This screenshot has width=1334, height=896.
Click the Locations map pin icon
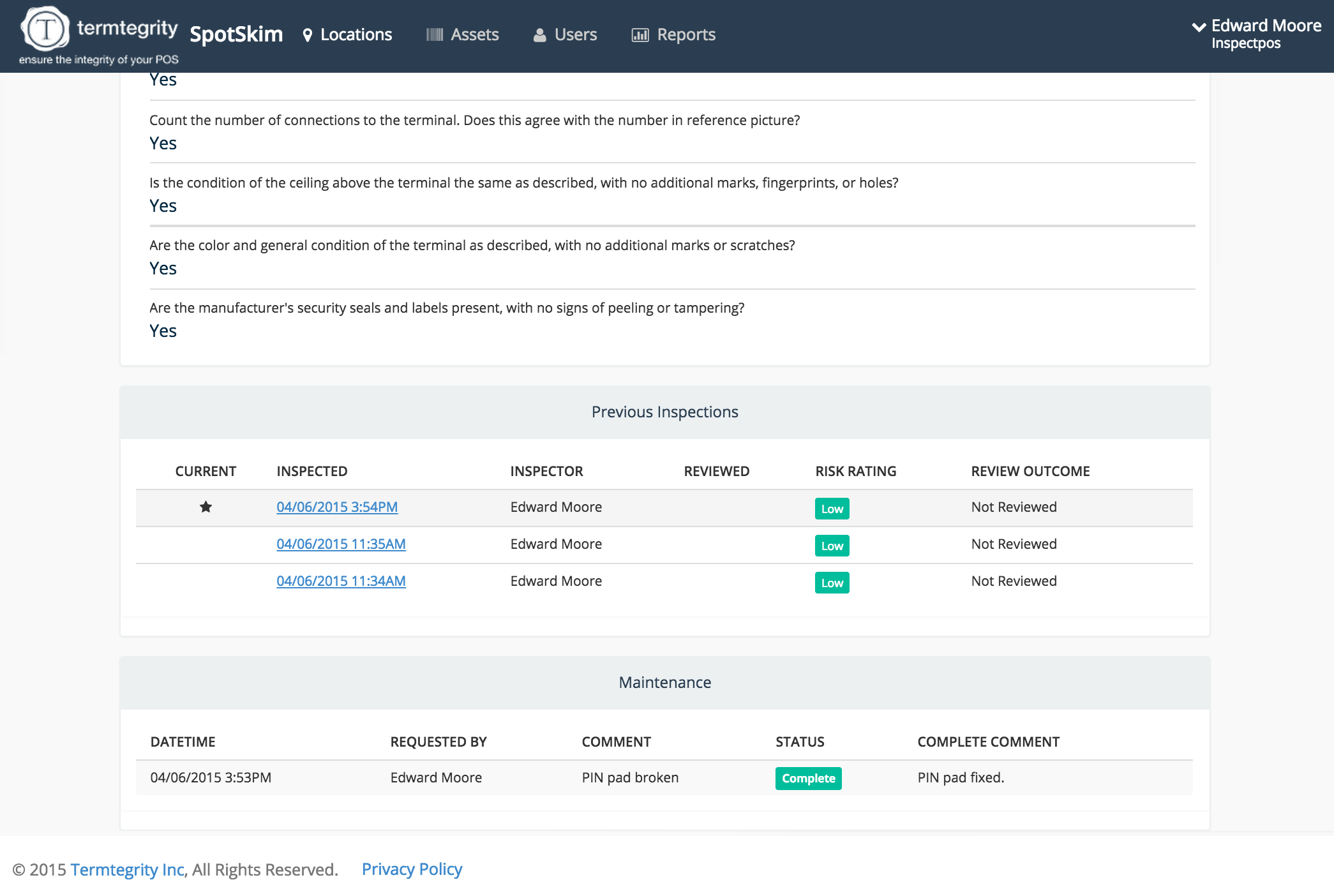point(308,35)
